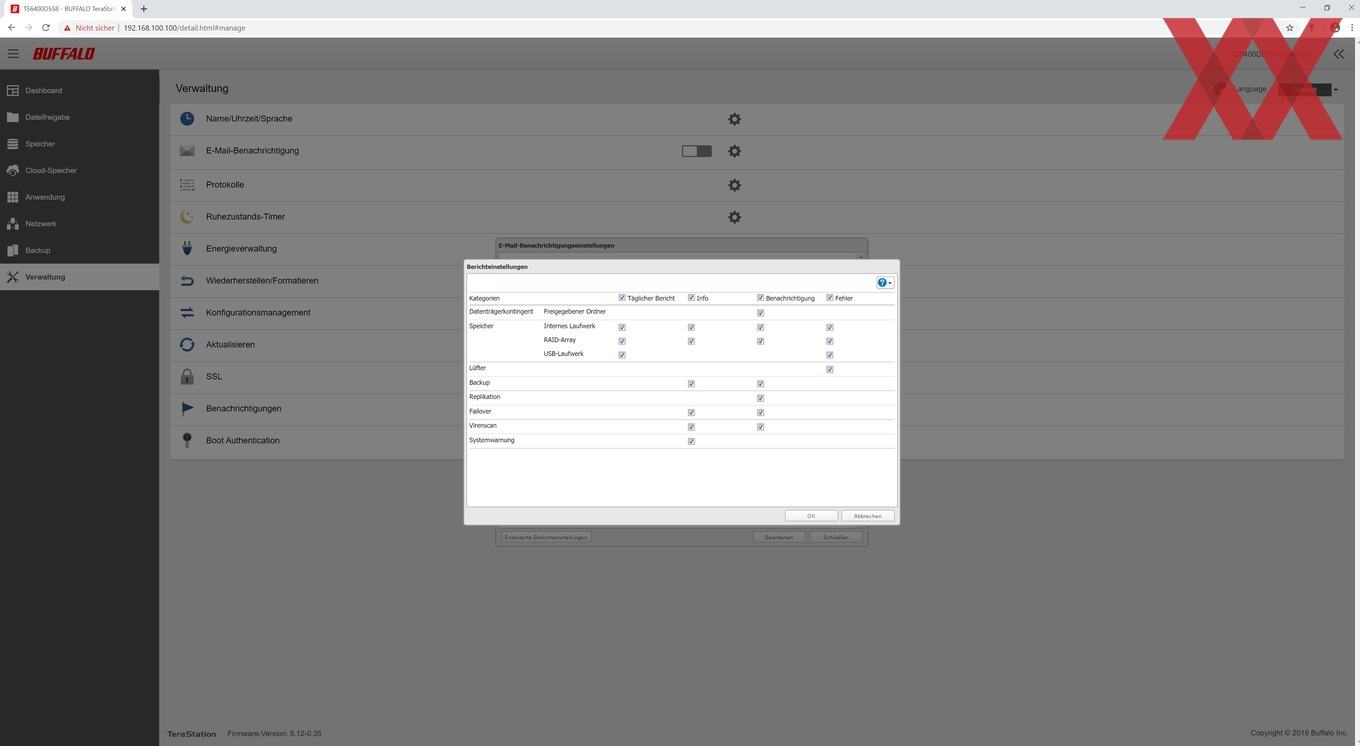
Task: Click Schließen in the E-Mail settings dialog
Action: [x=835, y=537]
